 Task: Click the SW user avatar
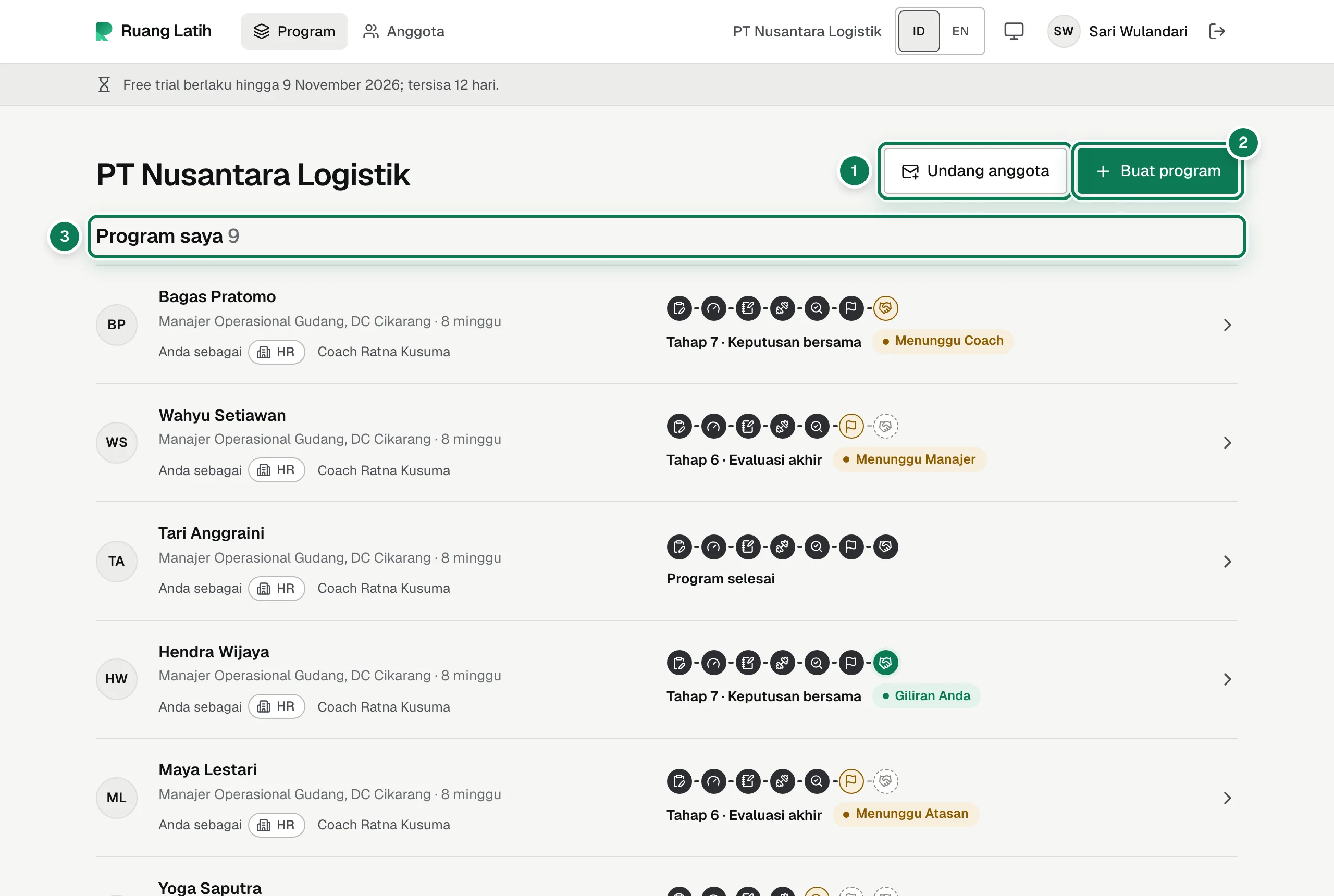pos(1063,31)
